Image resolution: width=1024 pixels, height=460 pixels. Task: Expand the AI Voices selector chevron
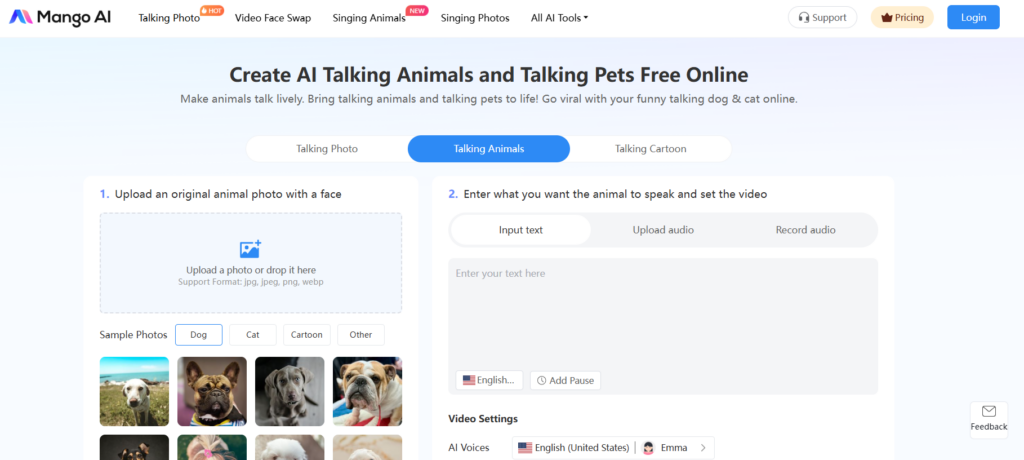(x=703, y=448)
